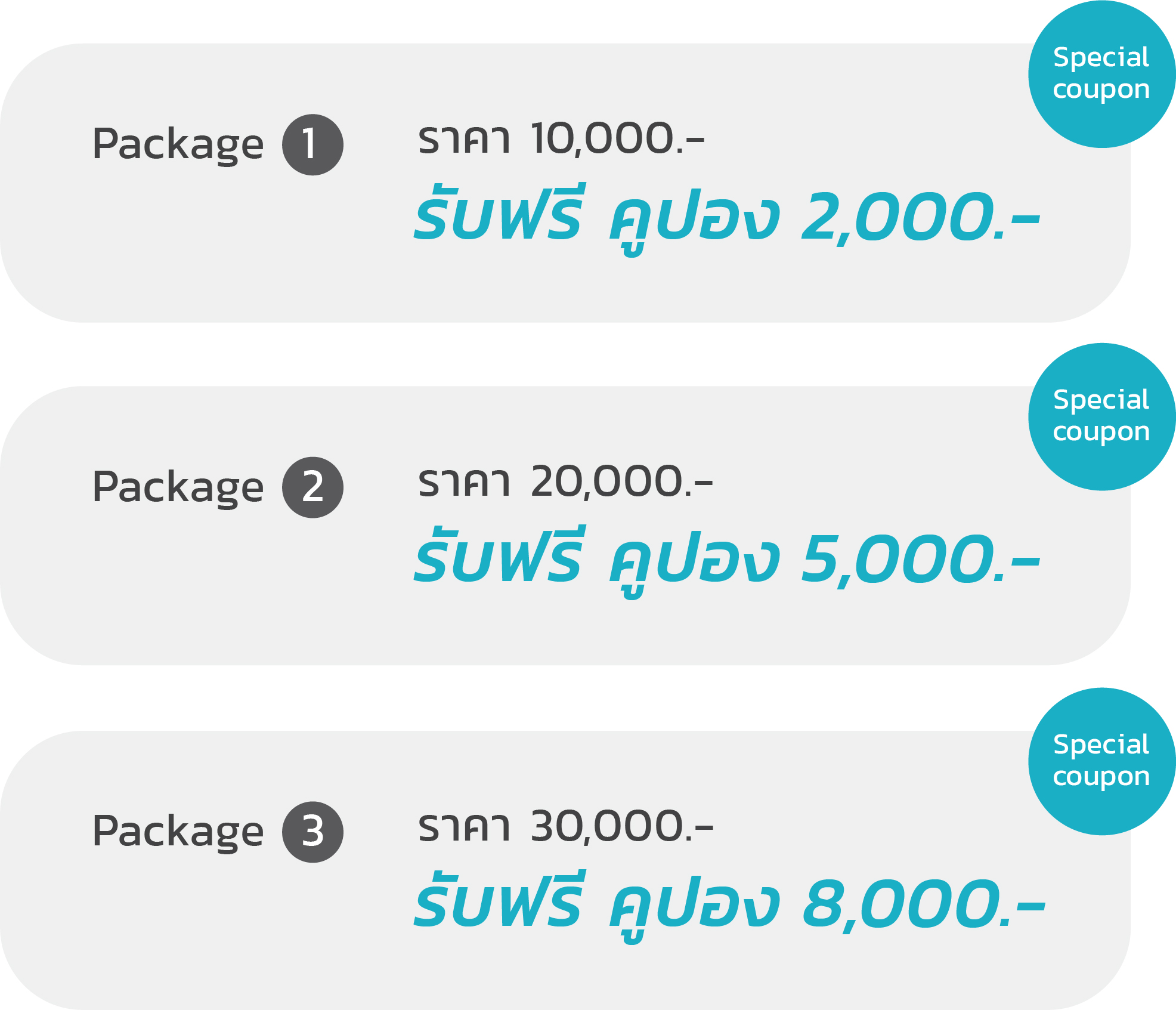Click the Package 1 label text

[x=178, y=146]
